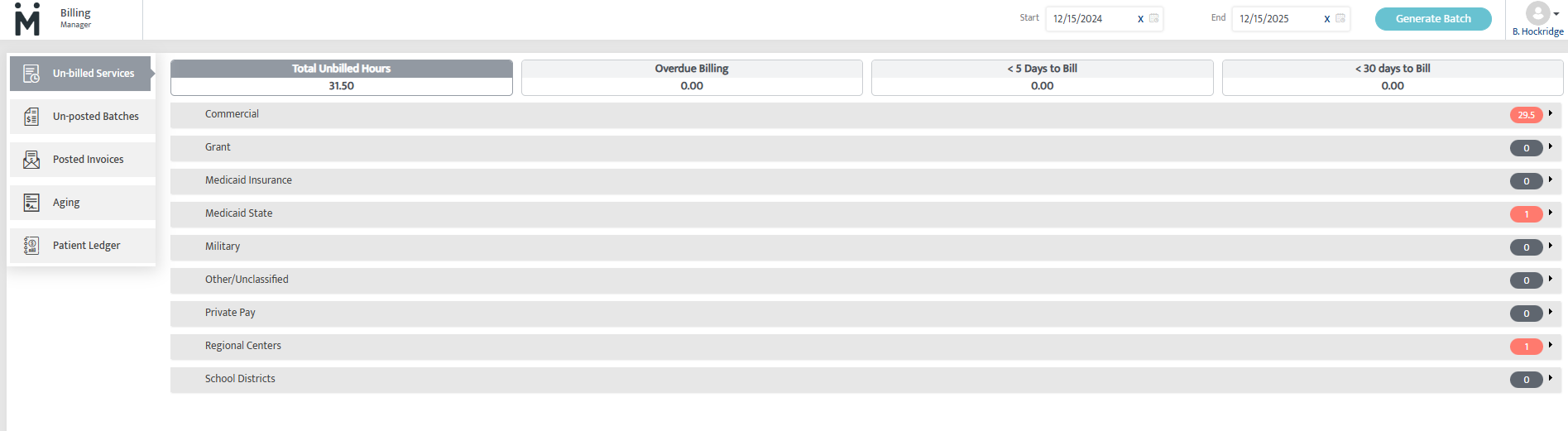Select the Total Unbilled Hours card
This screenshot has height=431, width=1568.
(341, 77)
